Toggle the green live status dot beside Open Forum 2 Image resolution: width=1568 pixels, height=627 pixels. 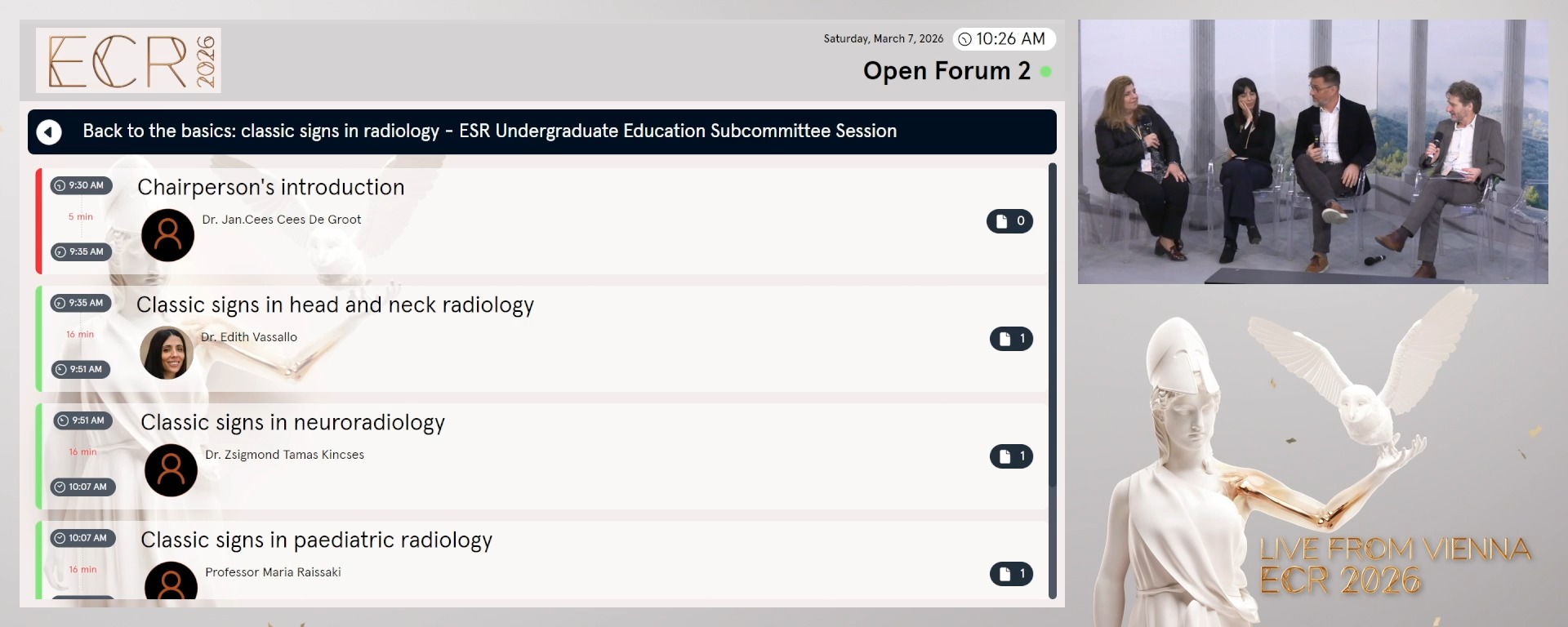(x=1048, y=72)
